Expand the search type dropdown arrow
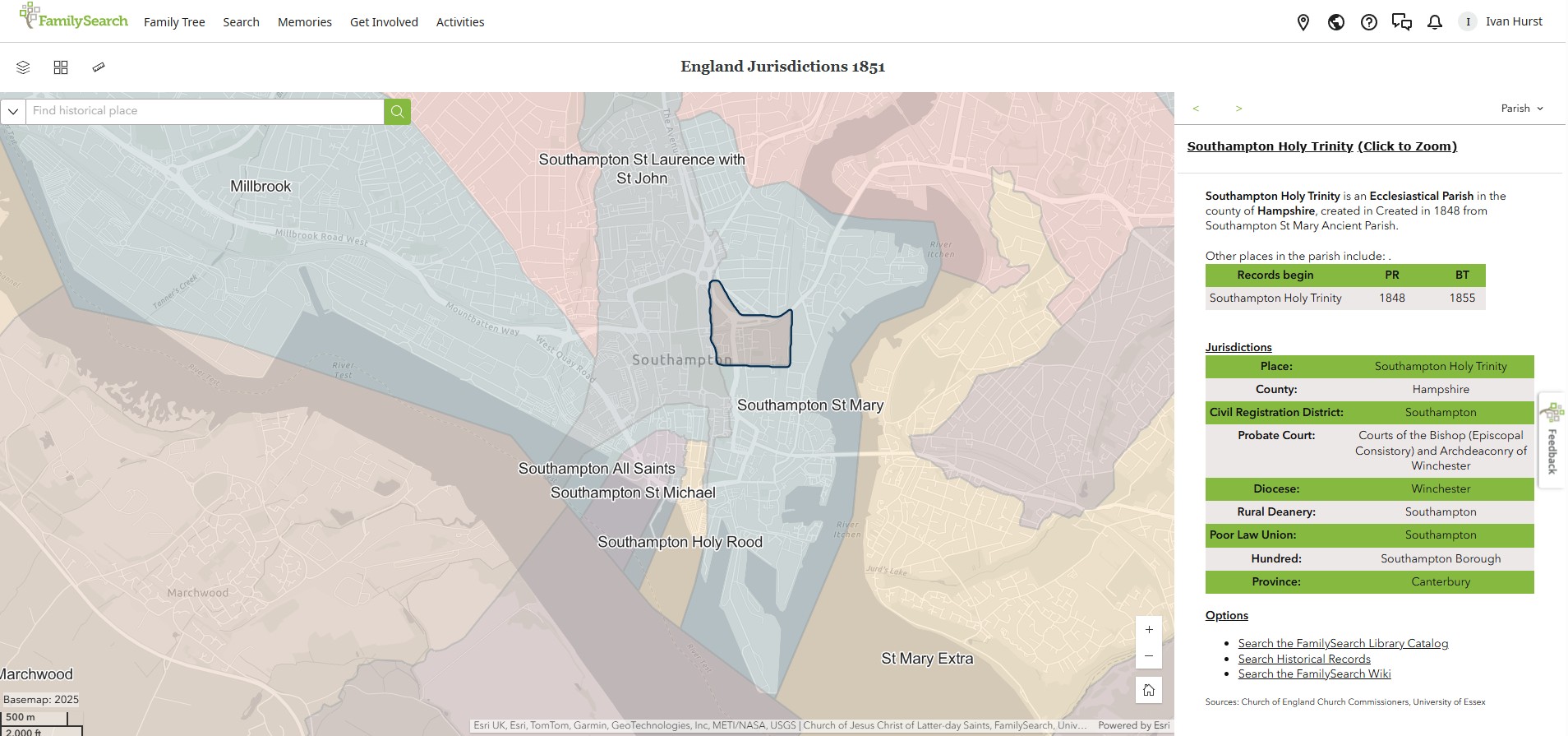 click(13, 111)
